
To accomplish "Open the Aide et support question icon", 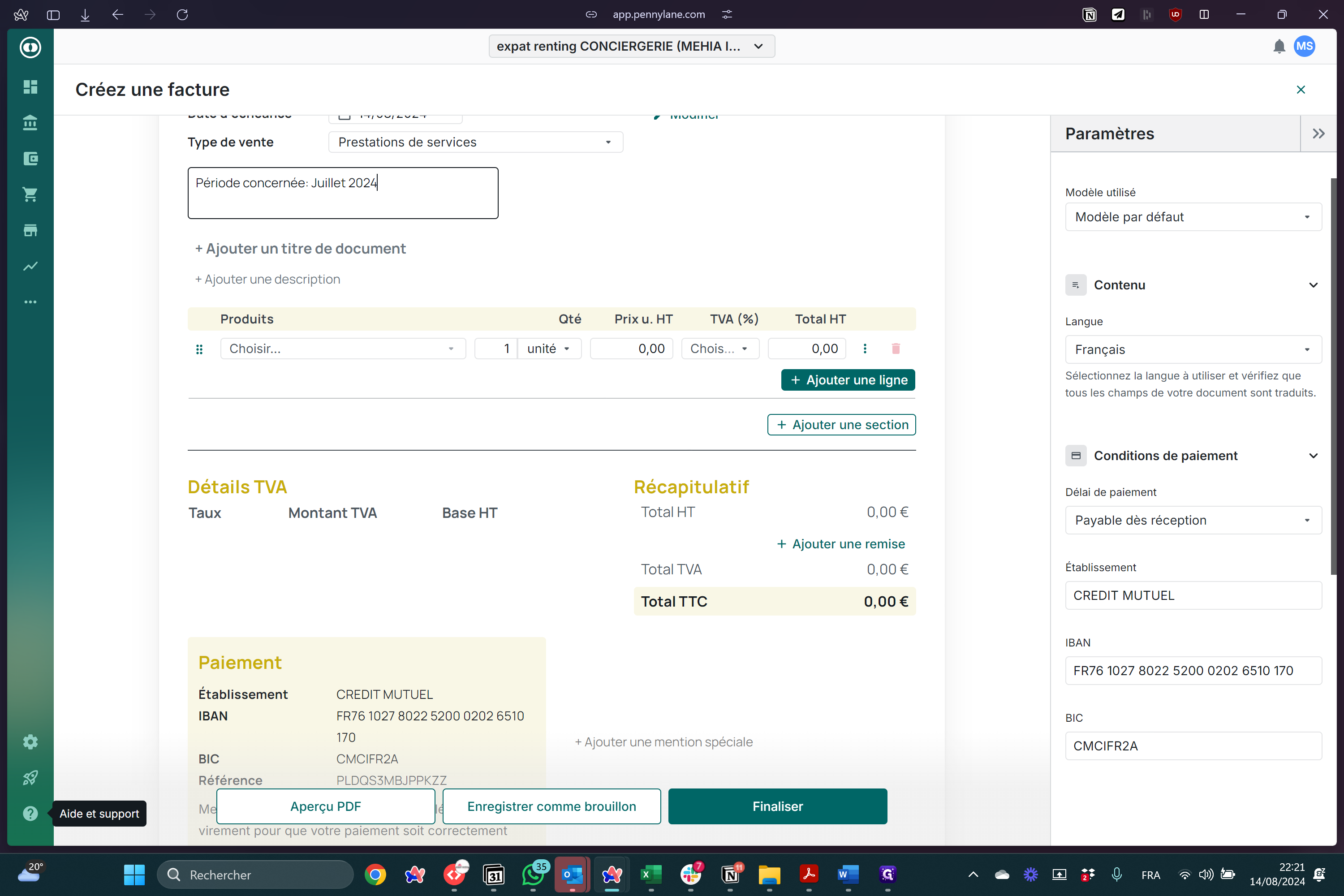I will (x=30, y=813).
